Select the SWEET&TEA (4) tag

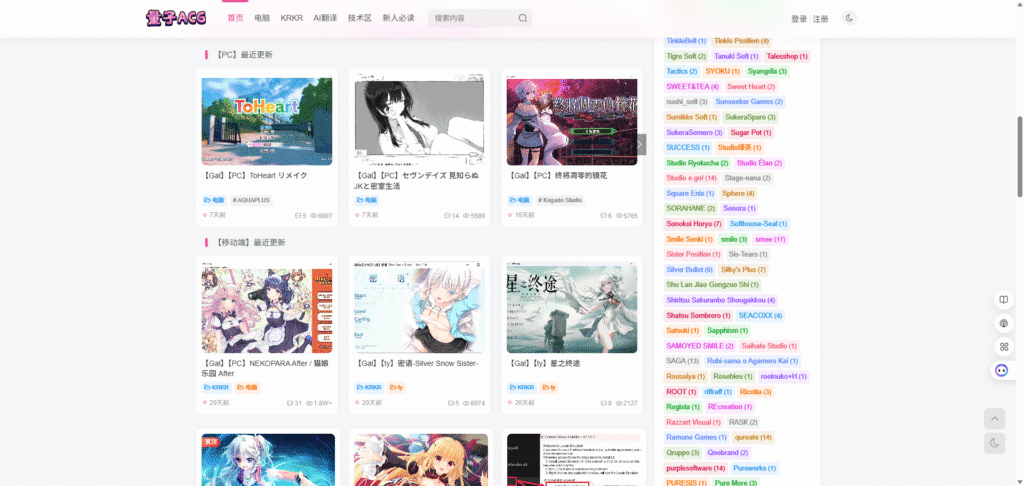coord(692,86)
